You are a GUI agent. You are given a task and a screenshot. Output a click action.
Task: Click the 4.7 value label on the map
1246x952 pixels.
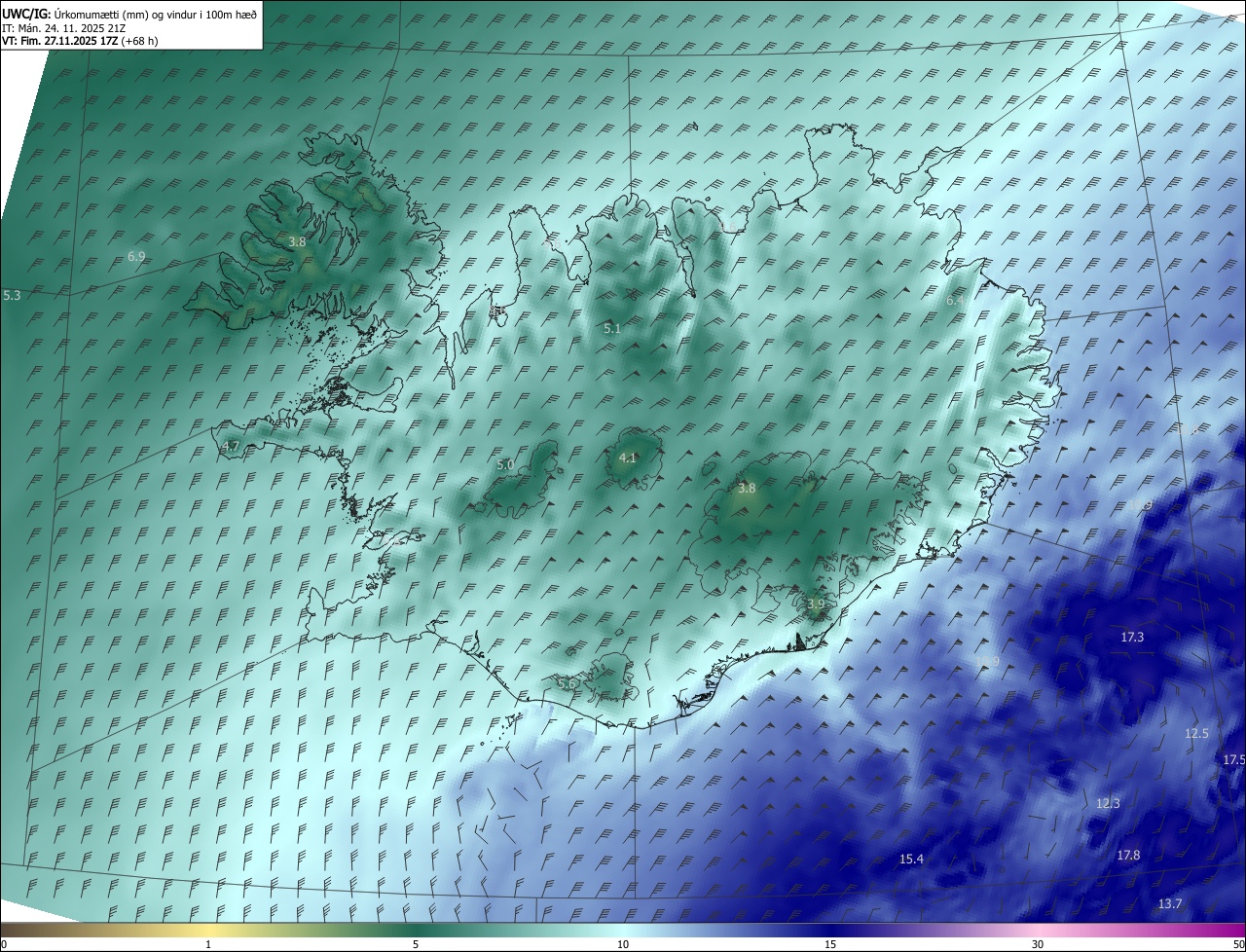pyautogui.click(x=231, y=446)
